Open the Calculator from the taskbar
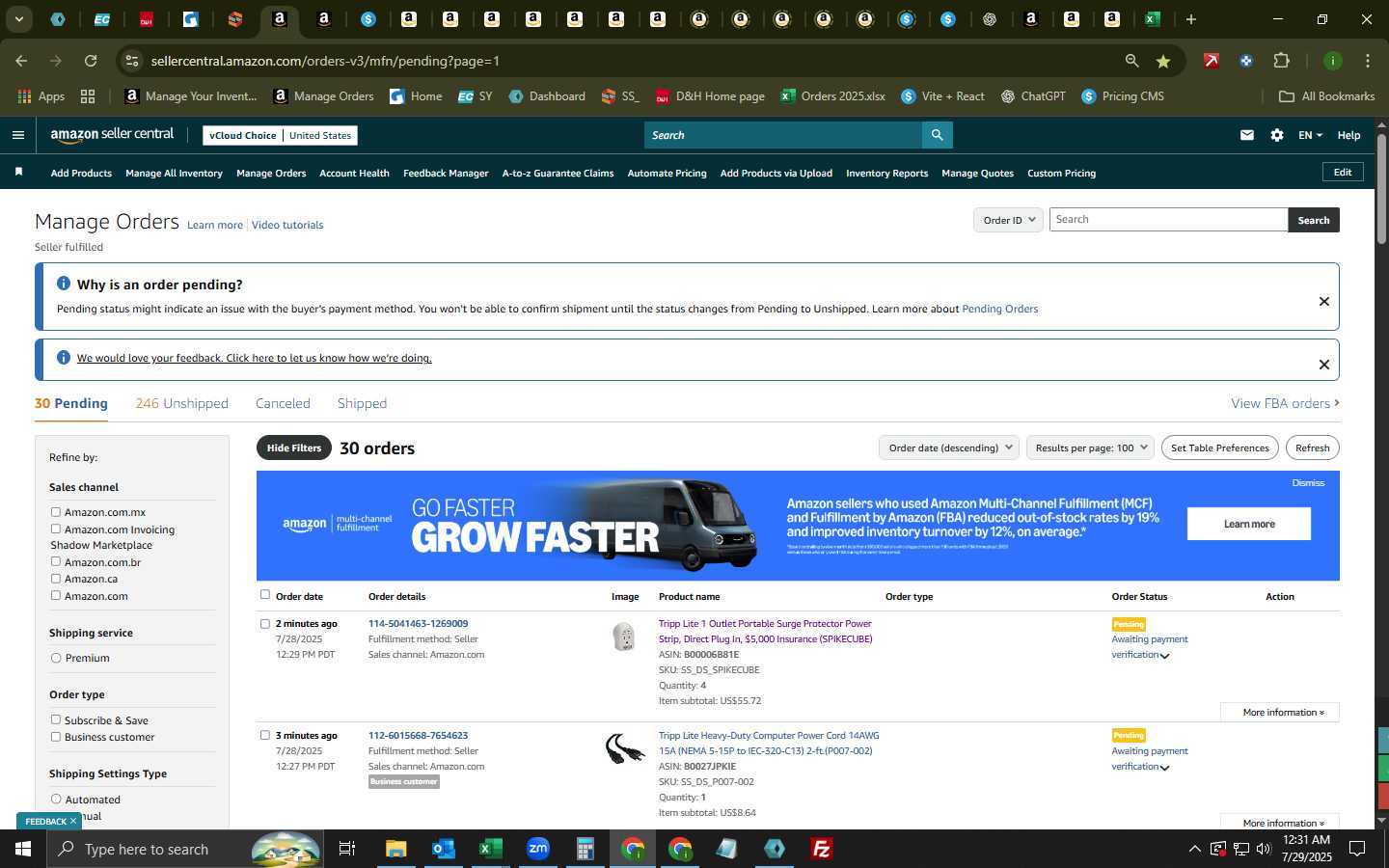The height and width of the screenshot is (868, 1389). (x=585, y=849)
